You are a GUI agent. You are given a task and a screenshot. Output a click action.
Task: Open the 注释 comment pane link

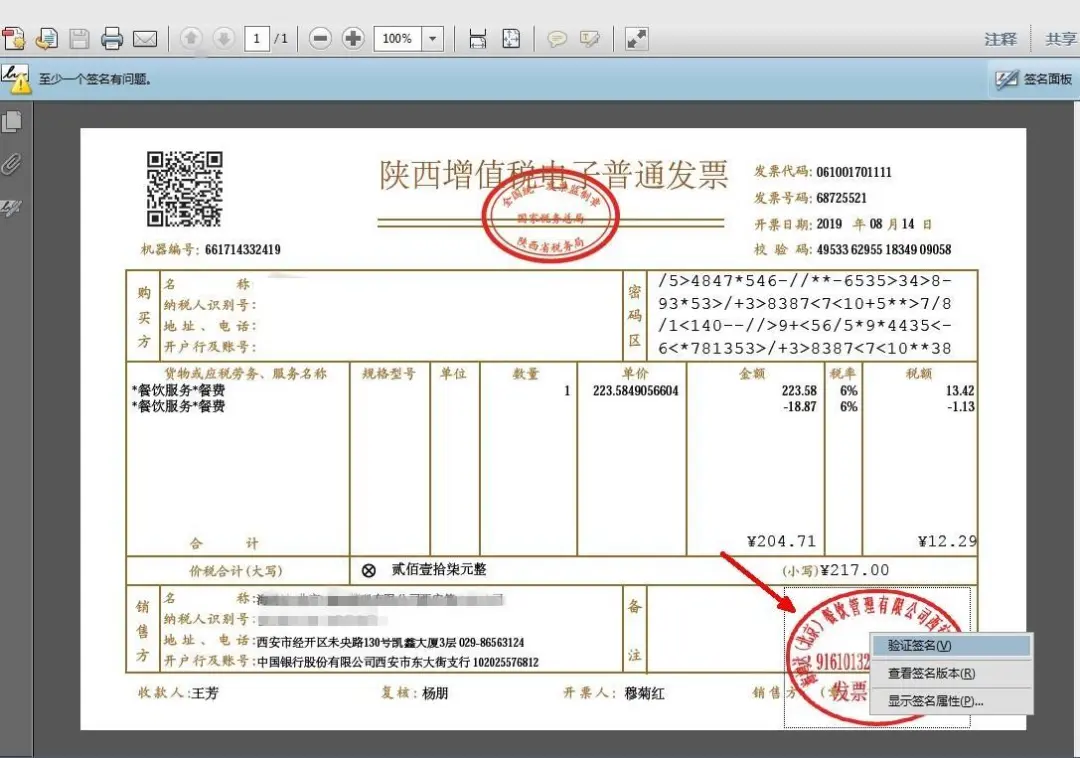1002,38
